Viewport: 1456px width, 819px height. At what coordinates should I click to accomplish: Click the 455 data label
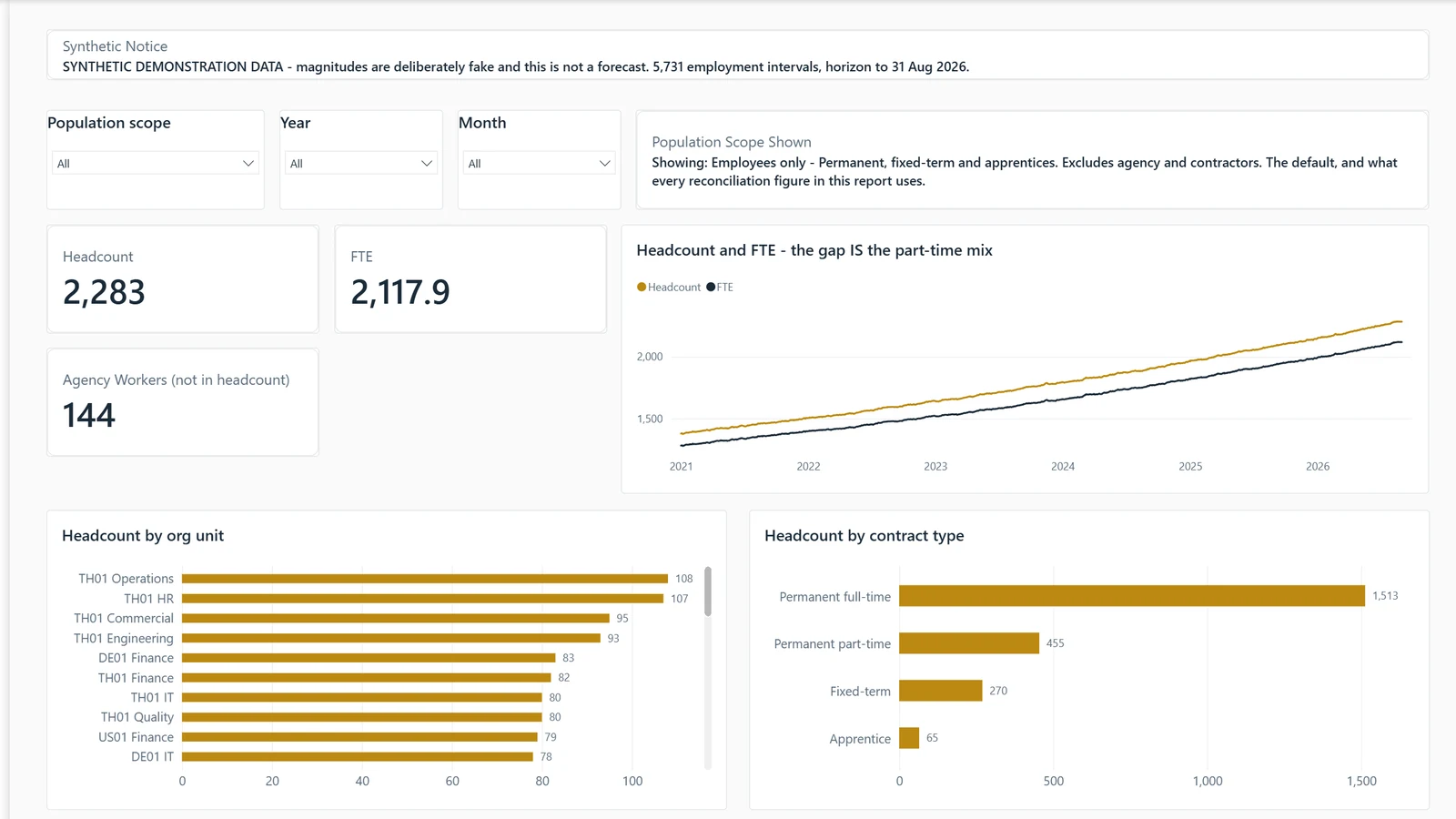click(x=1055, y=643)
